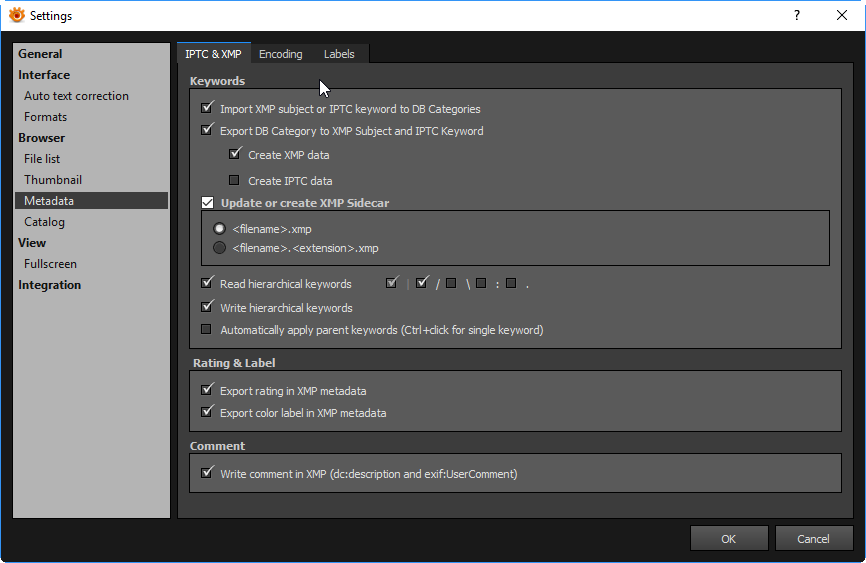Toggle the Write comment in XMP checkbox
Viewport: 866px width, 563px height.
208,474
